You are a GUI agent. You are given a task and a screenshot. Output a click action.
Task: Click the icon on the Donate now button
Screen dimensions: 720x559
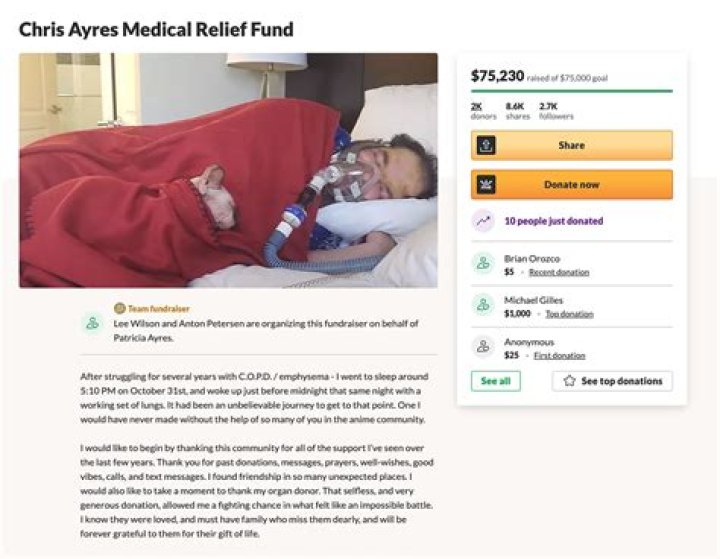click(x=486, y=185)
